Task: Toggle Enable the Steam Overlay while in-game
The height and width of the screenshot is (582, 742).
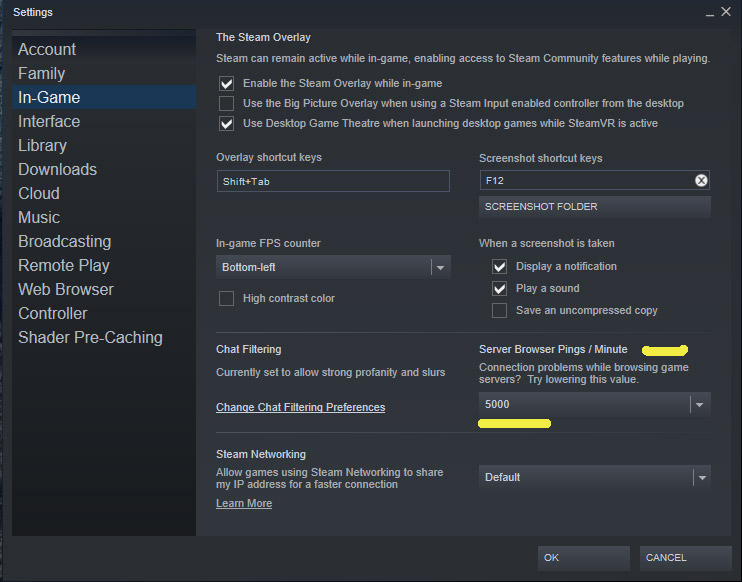Action: coord(226,84)
